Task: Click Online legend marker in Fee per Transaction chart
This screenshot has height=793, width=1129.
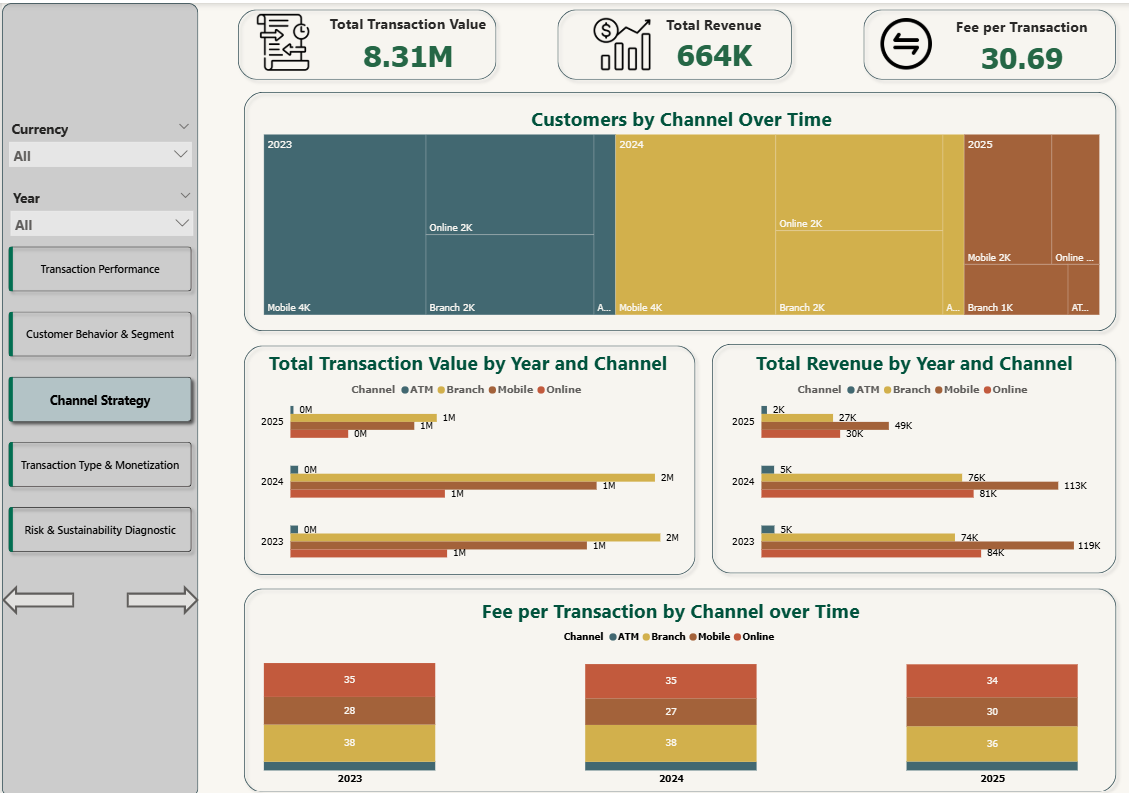Action: click(x=737, y=637)
